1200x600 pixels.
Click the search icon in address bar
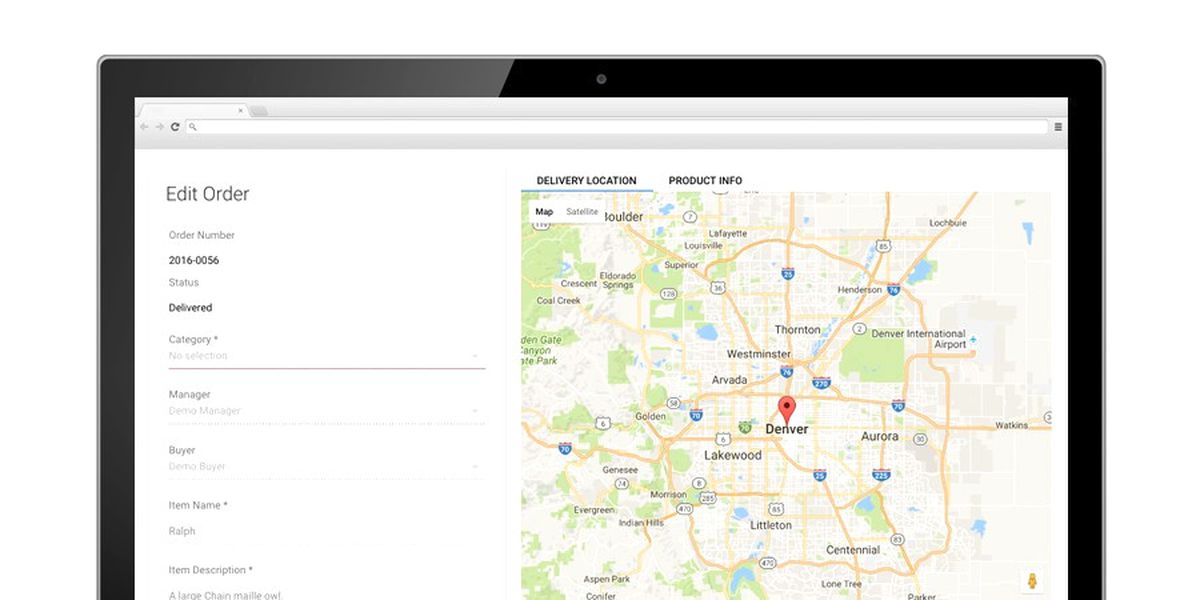click(x=193, y=127)
